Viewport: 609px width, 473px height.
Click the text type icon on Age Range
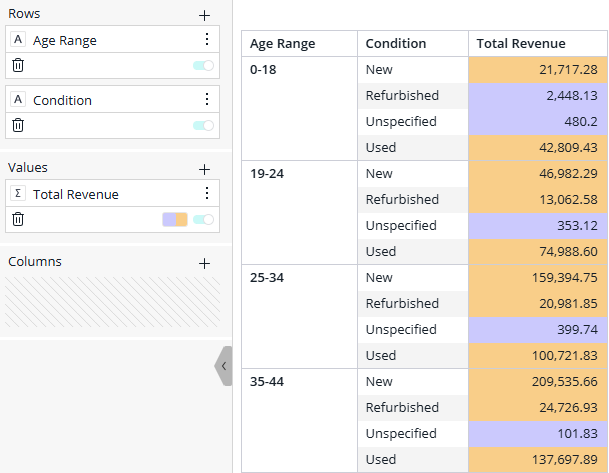pos(19,40)
